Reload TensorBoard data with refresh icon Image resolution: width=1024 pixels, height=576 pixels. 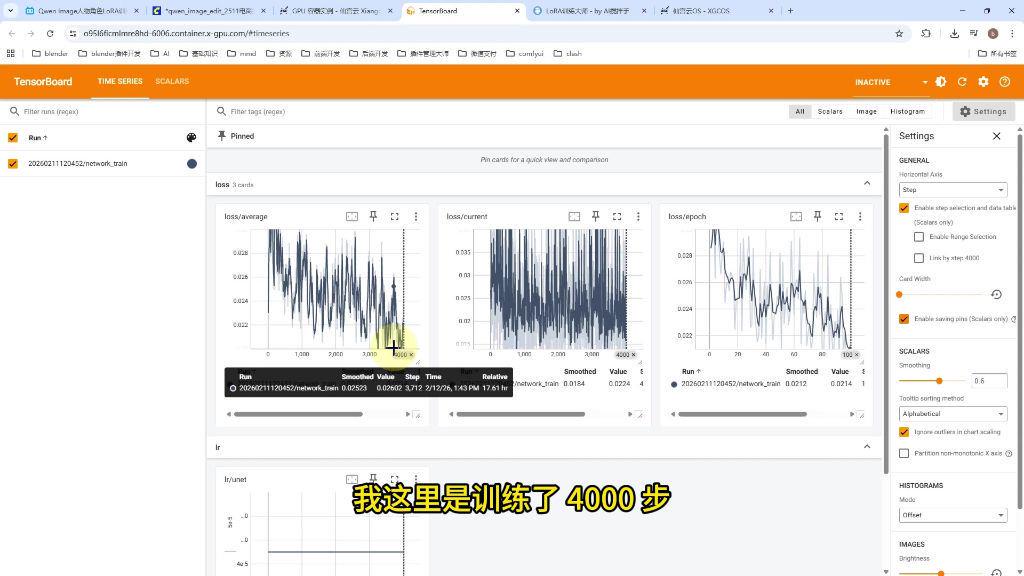tap(962, 82)
